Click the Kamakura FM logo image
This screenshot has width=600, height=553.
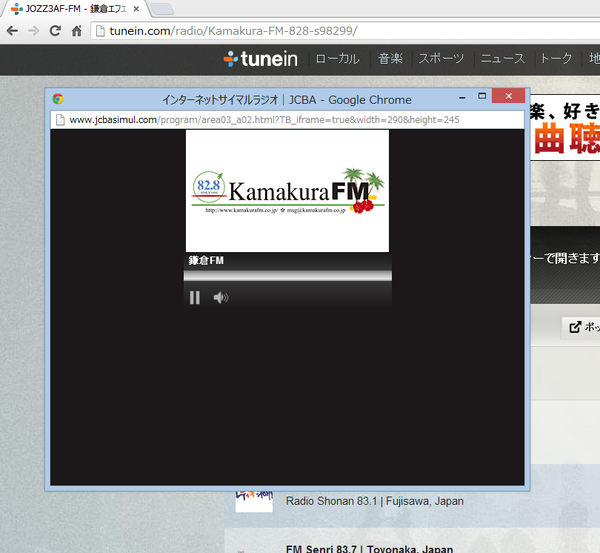[x=287, y=191]
